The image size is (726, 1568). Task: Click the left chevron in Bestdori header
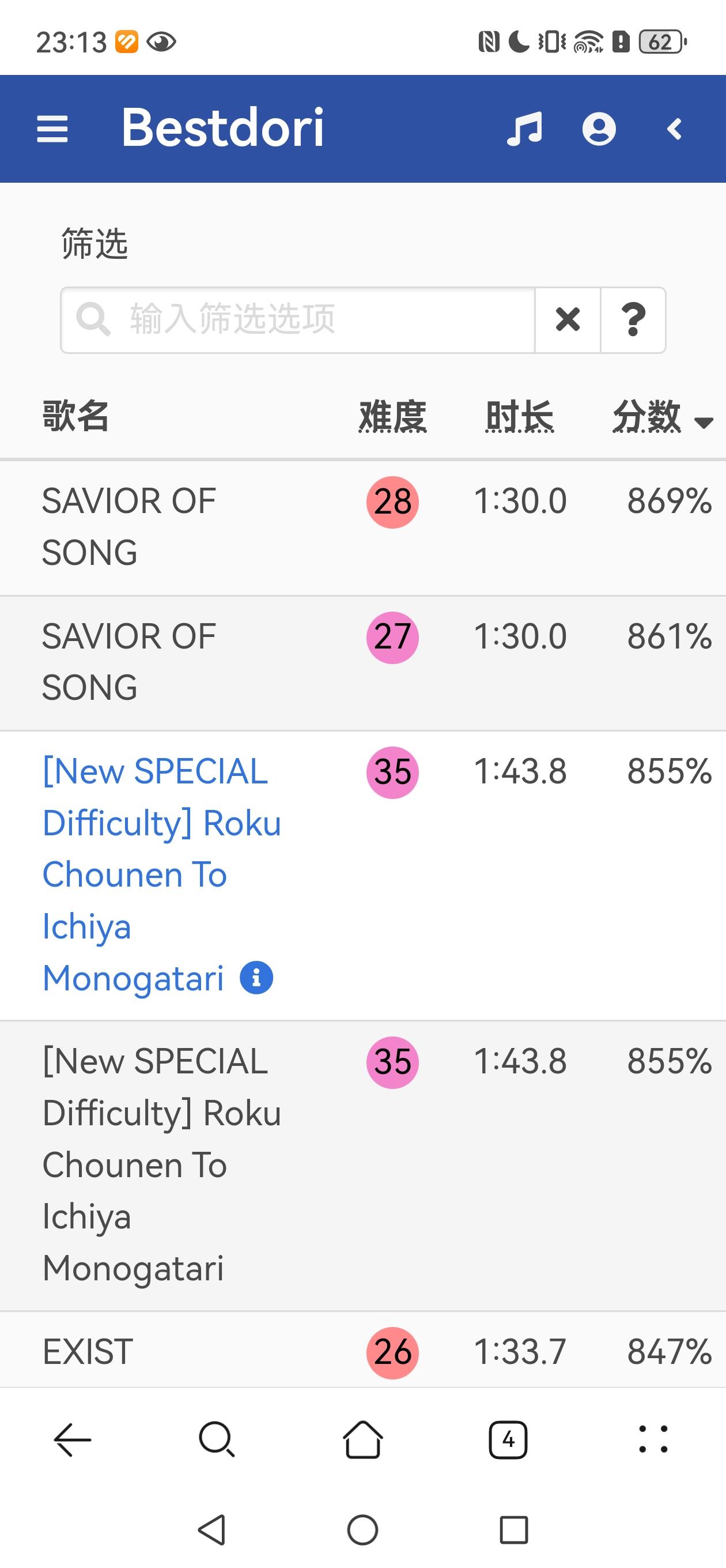click(674, 129)
